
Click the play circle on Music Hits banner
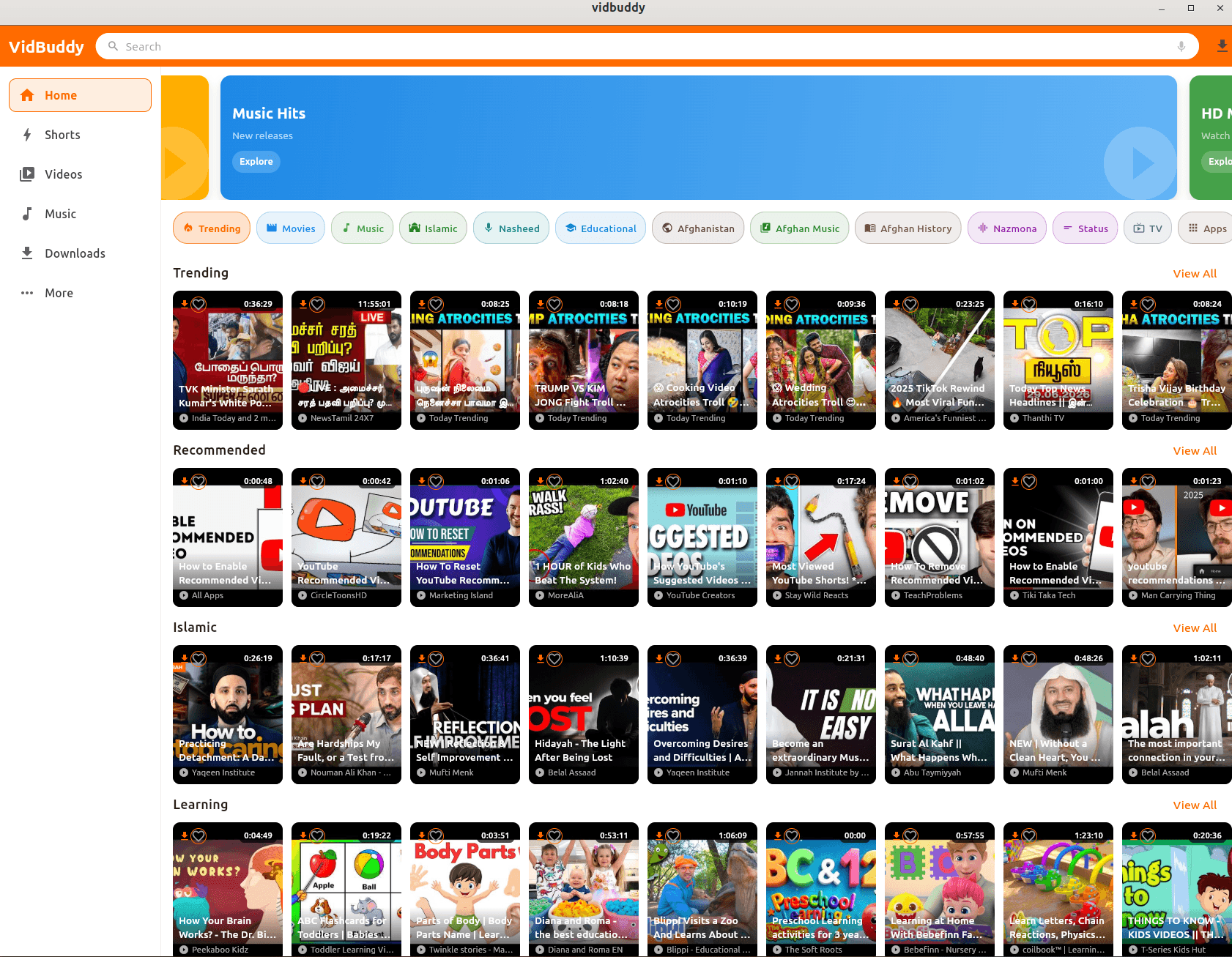(x=1140, y=163)
